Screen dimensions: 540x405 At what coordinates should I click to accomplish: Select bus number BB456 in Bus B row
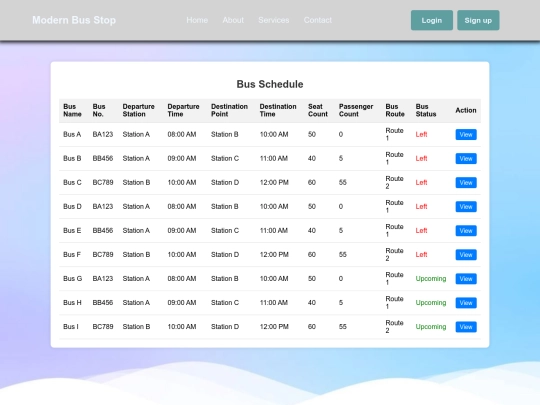pyautogui.click(x=103, y=158)
